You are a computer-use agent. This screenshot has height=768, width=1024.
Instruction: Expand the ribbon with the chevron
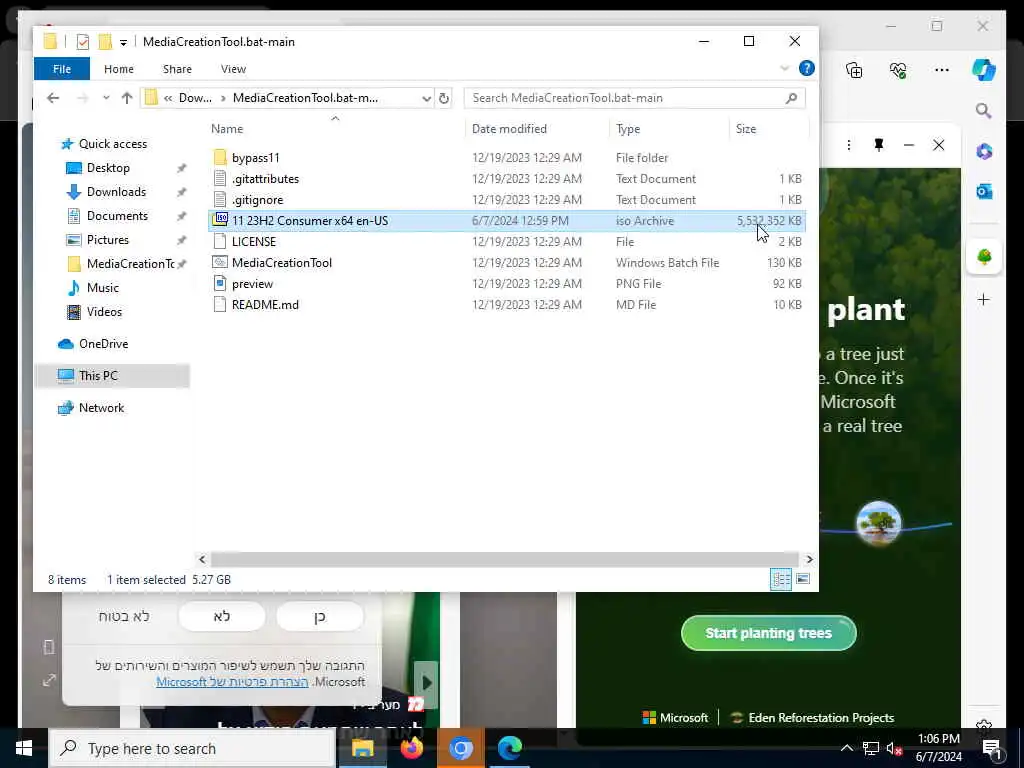(x=784, y=68)
